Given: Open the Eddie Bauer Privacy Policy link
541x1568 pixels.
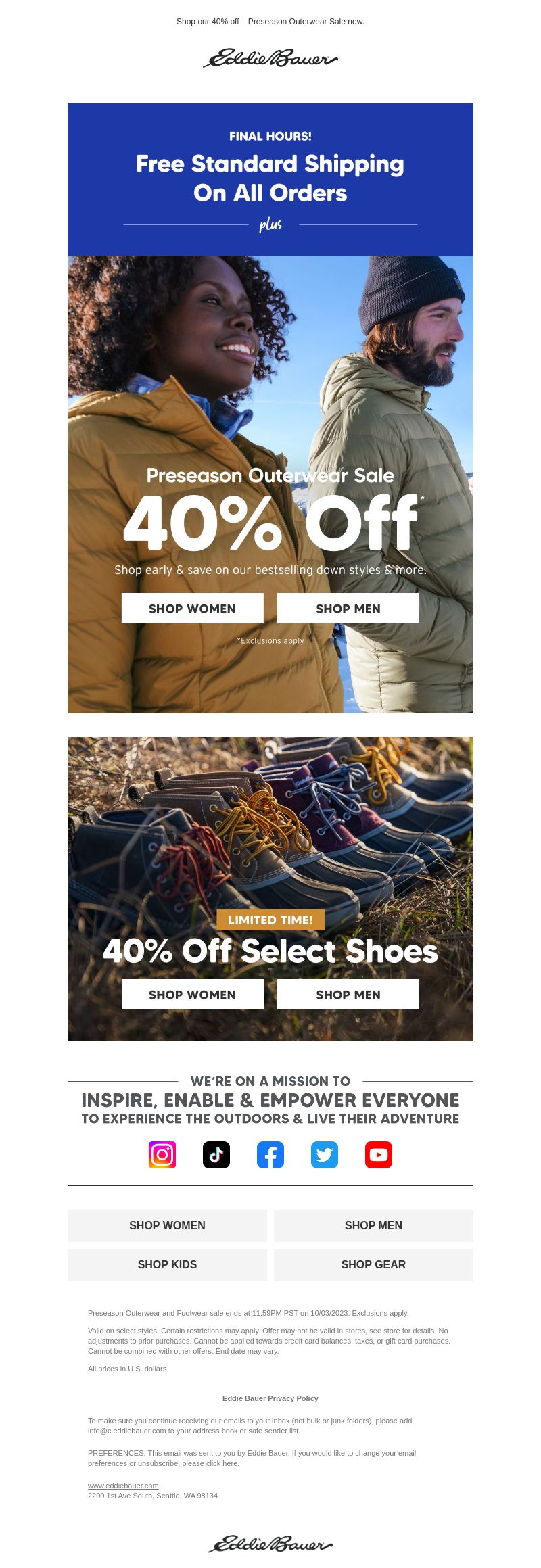Looking at the screenshot, I should point(270,1398).
